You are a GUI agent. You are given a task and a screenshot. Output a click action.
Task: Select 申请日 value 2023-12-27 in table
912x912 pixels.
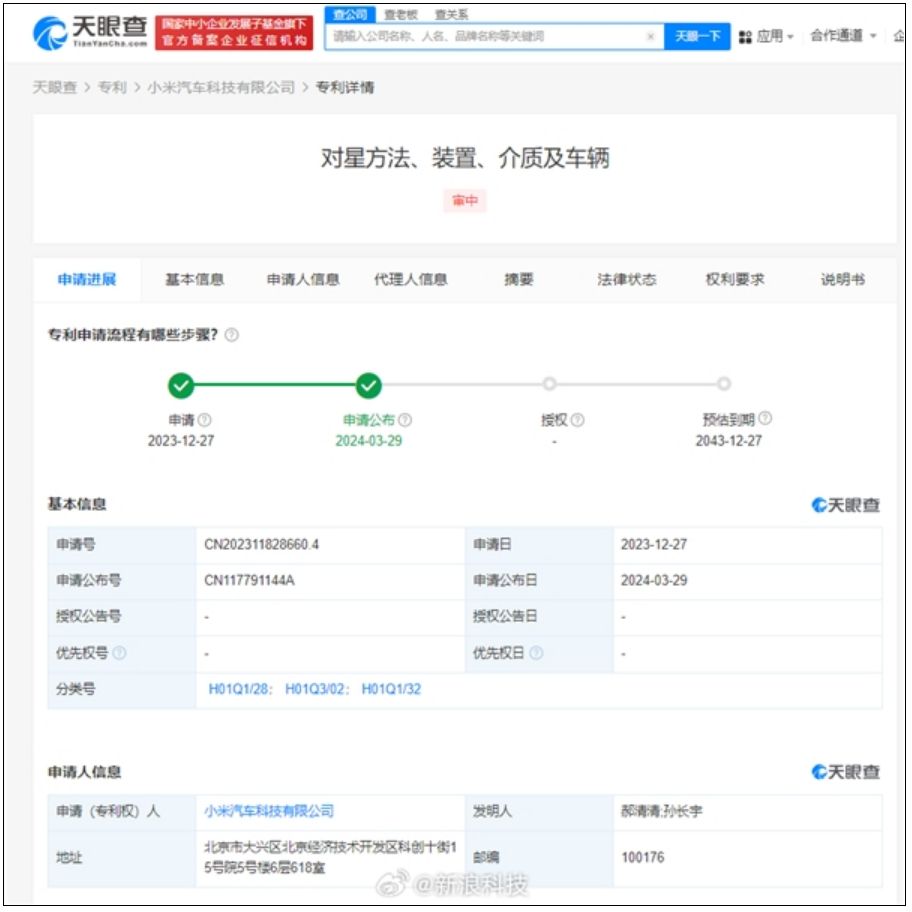[x=654, y=545]
